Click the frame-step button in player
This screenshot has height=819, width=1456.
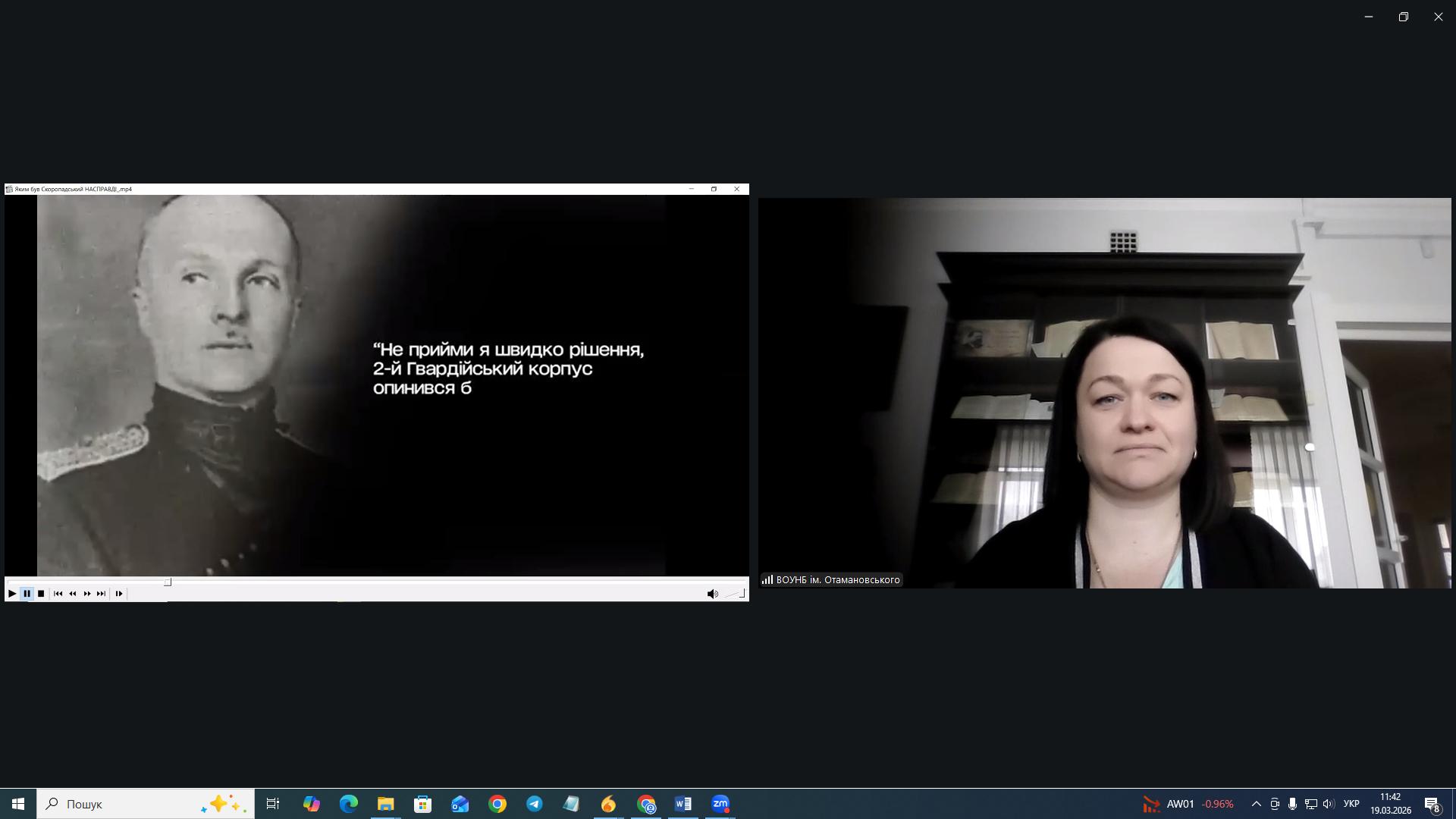tap(119, 594)
